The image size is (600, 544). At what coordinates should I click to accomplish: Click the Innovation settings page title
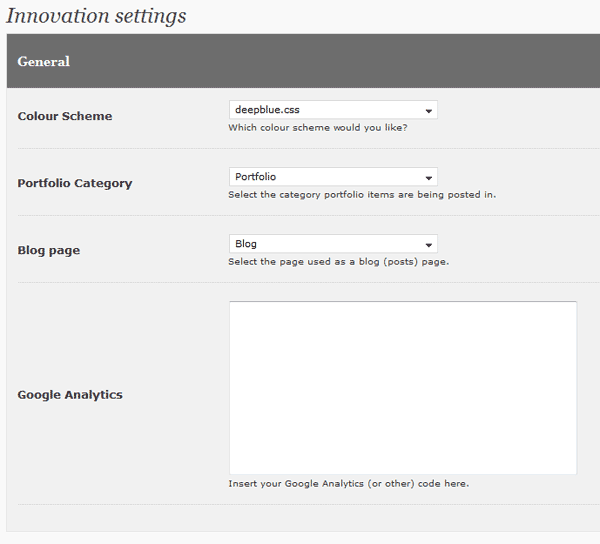coord(96,16)
